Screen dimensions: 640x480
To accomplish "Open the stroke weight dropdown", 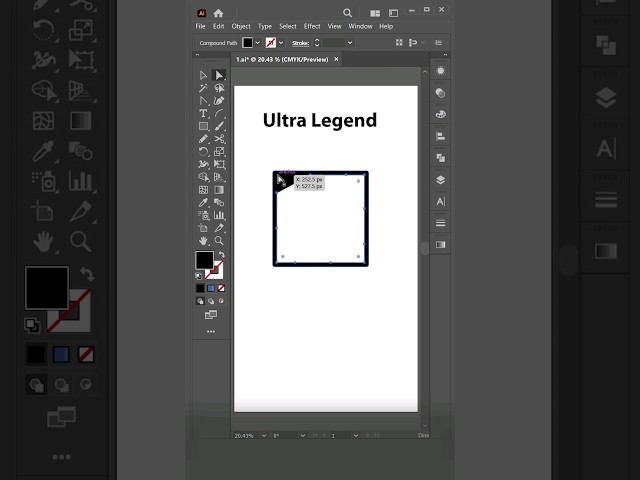I will click(350, 43).
